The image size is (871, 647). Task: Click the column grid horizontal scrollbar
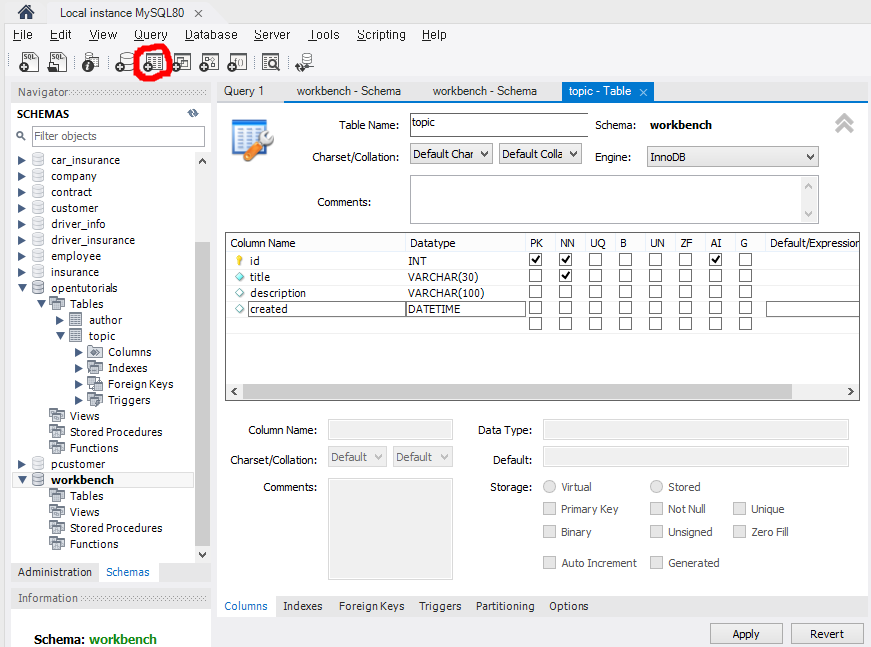coord(517,392)
